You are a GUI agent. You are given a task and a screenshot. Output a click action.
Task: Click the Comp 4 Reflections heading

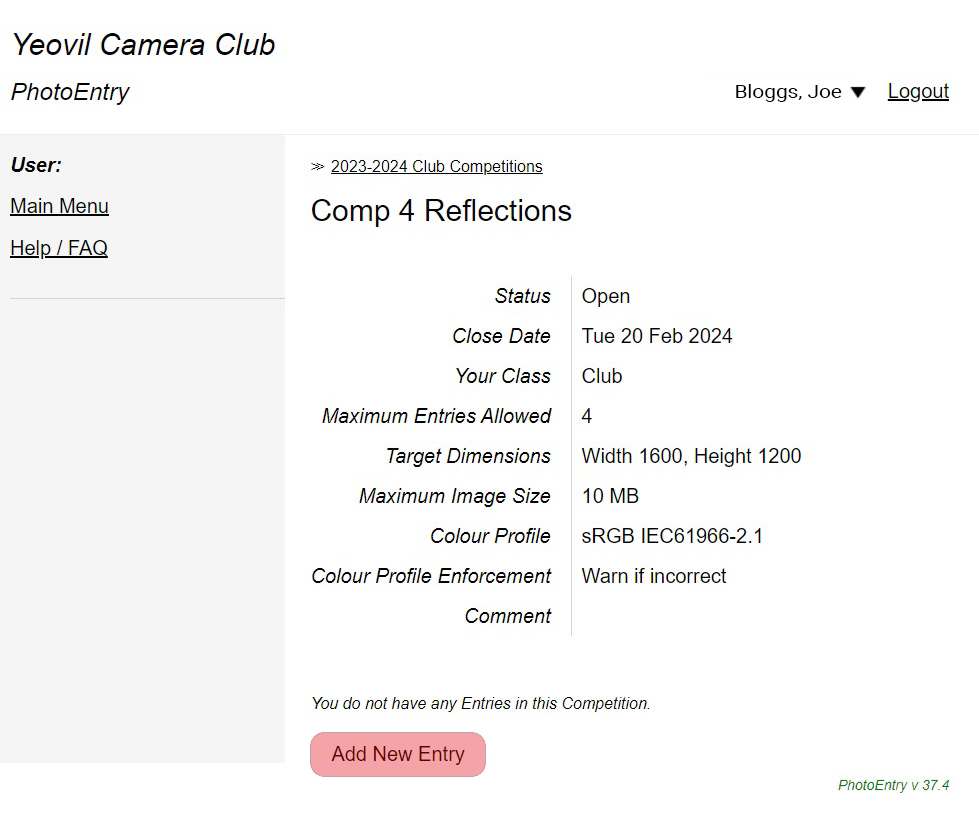441,211
